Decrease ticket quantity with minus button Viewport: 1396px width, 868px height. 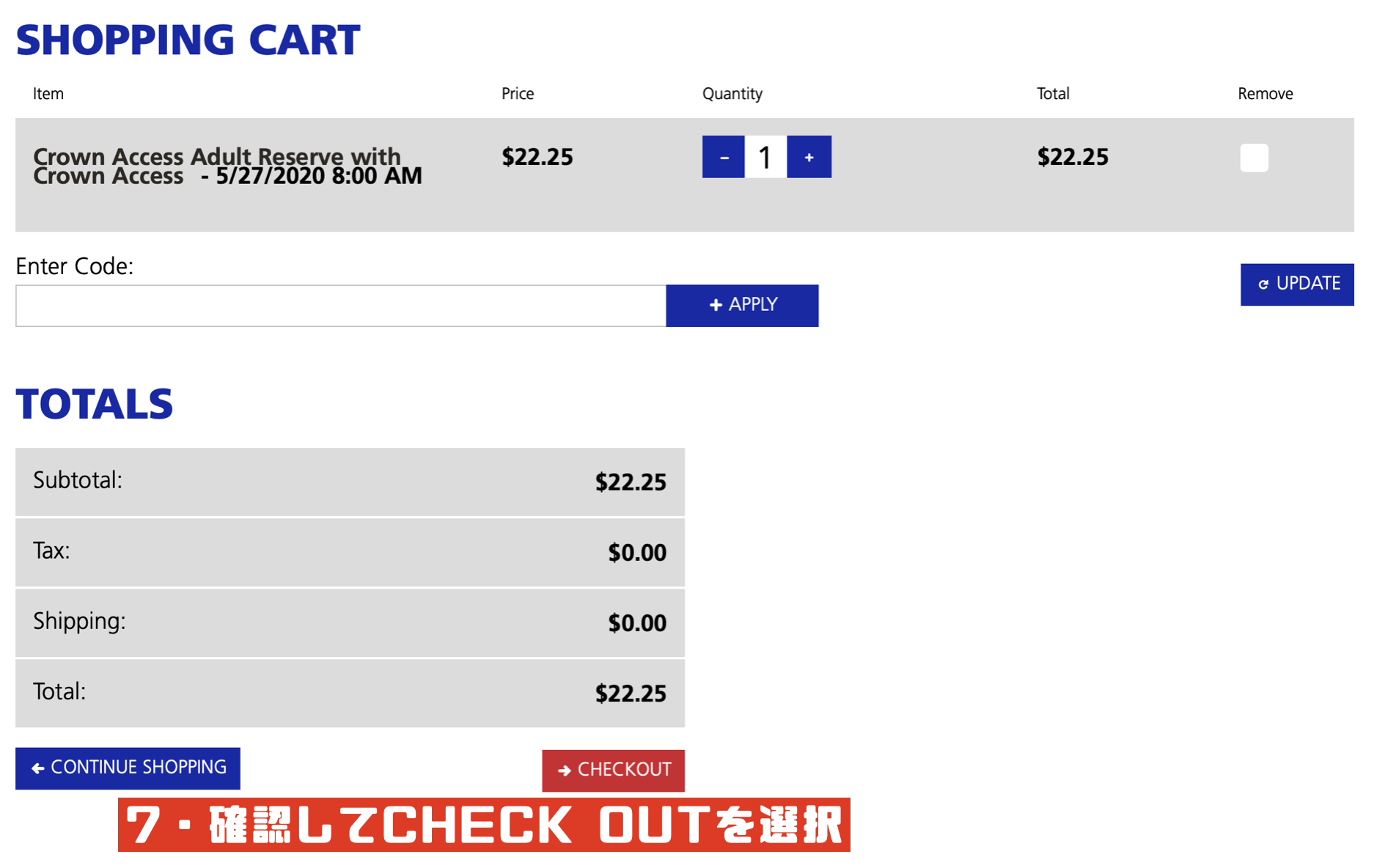pos(723,157)
